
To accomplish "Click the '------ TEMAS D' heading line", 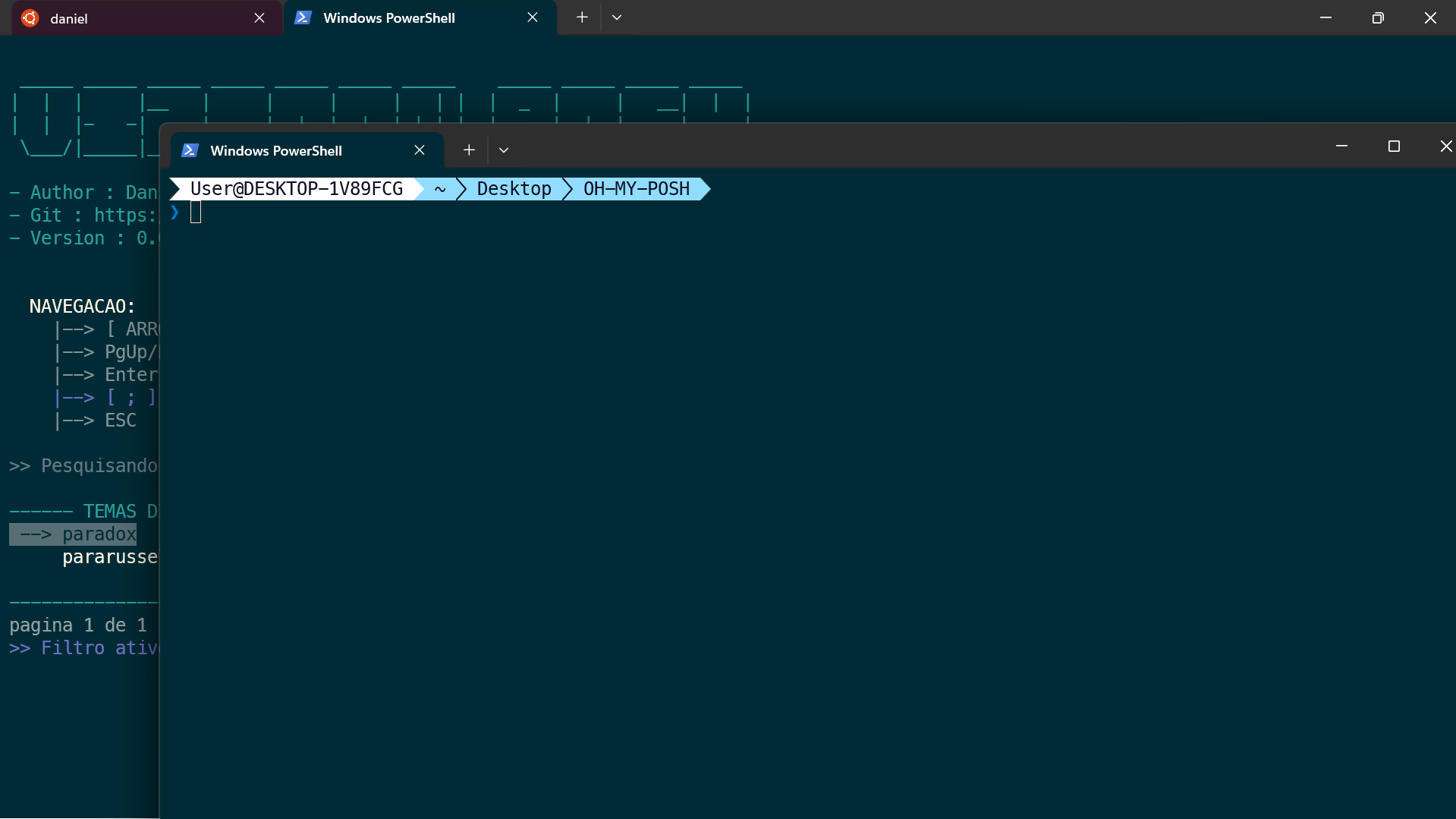I will click(x=83, y=512).
